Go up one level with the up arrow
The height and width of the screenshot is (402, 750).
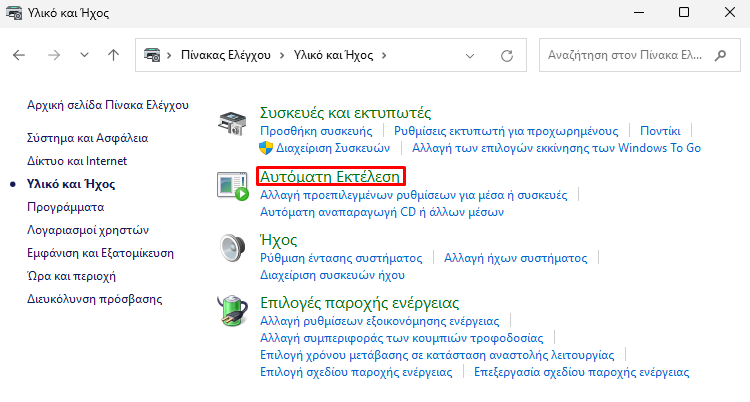[x=113, y=56]
